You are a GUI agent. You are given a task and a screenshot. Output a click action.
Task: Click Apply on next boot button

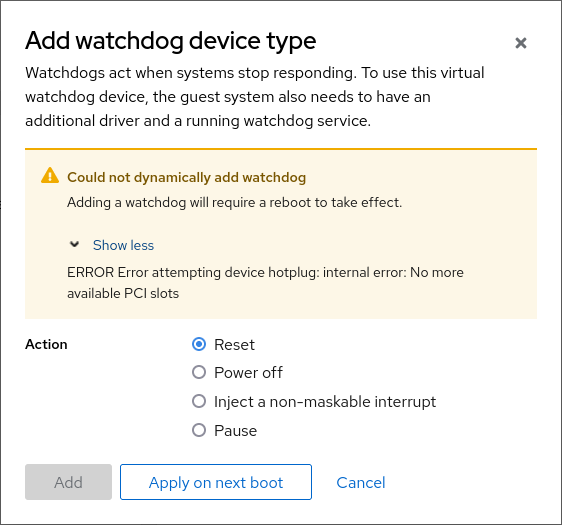[x=216, y=482]
